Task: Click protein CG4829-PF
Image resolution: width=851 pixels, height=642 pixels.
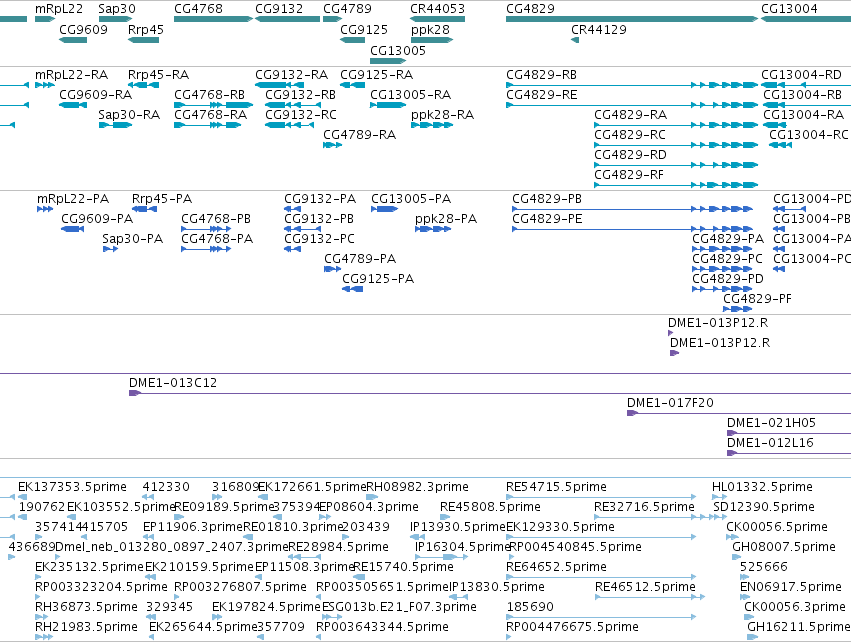Action: click(757, 299)
